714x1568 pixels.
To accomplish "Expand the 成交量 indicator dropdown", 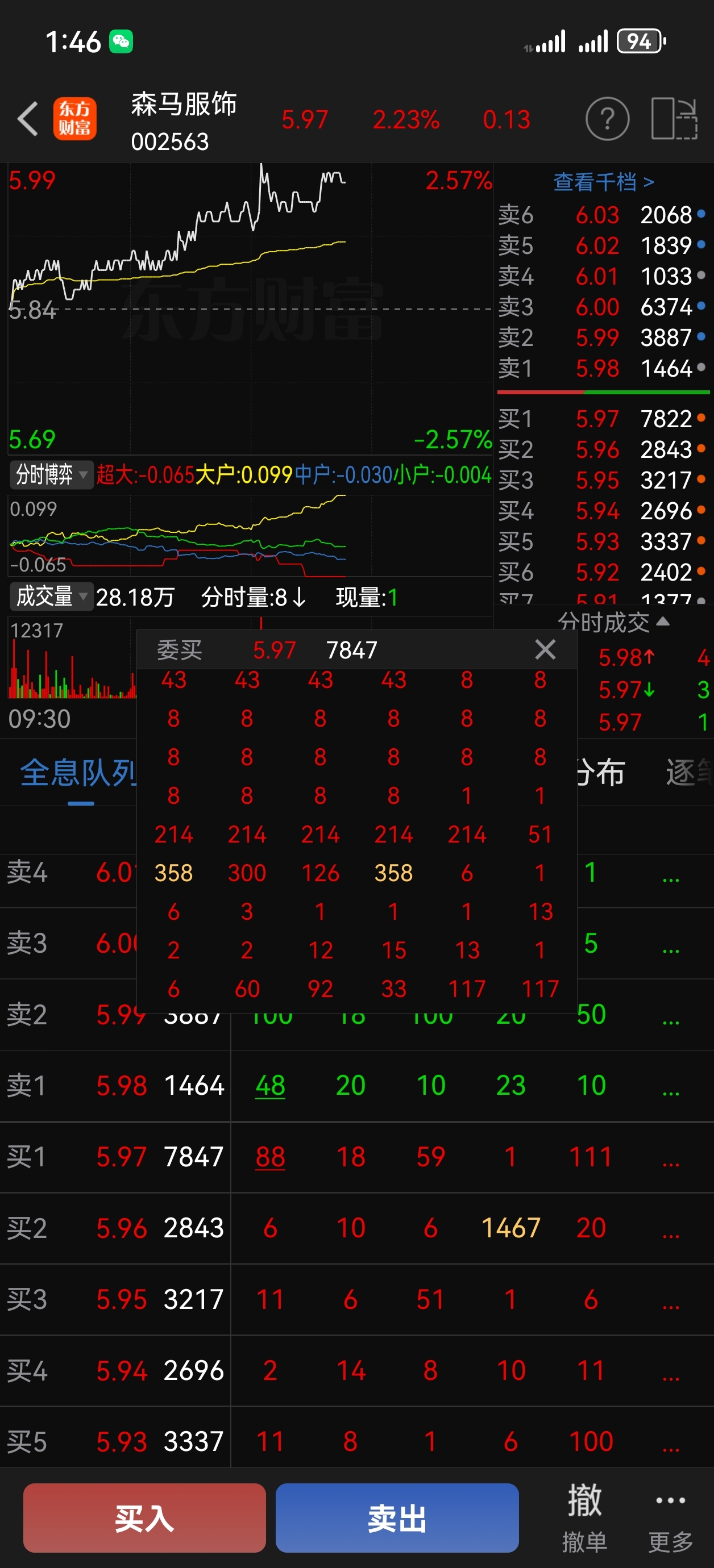I will coord(52,597).
